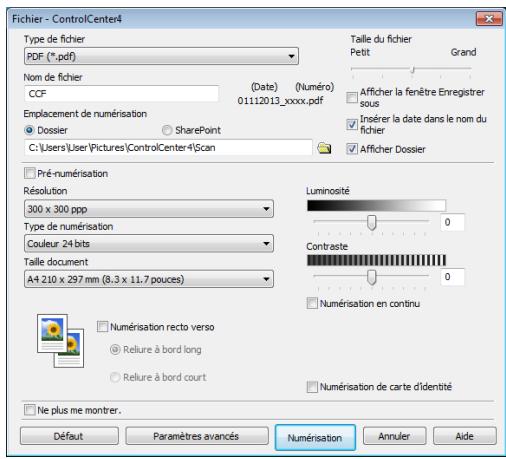Click the Petit file size label
This screenshot has height=459, width=506.
[360, 52]
